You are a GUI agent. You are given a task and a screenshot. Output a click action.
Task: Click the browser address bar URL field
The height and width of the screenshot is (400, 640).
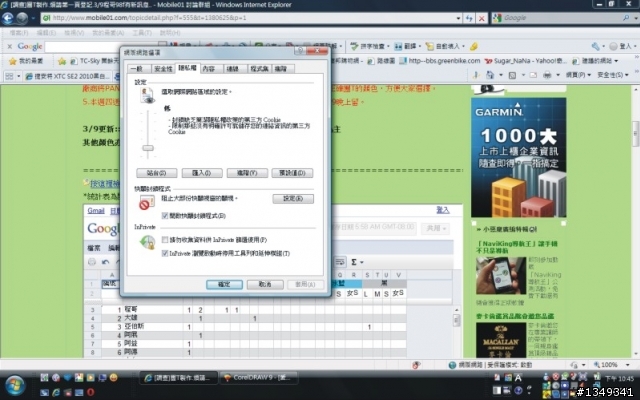pos(250,18)
